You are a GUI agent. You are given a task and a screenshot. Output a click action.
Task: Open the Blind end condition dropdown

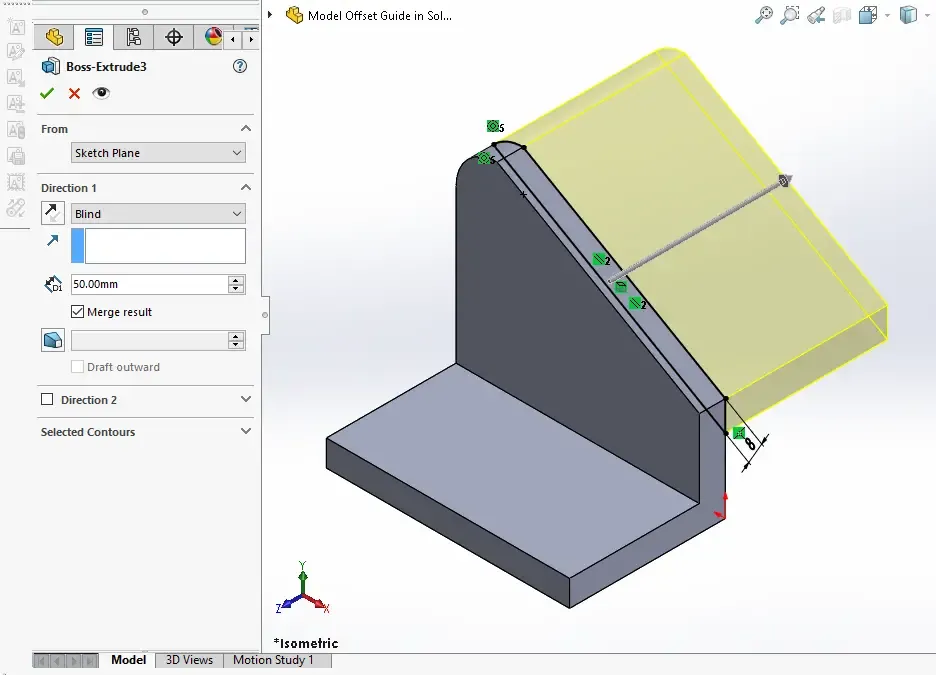coord(158,214)
